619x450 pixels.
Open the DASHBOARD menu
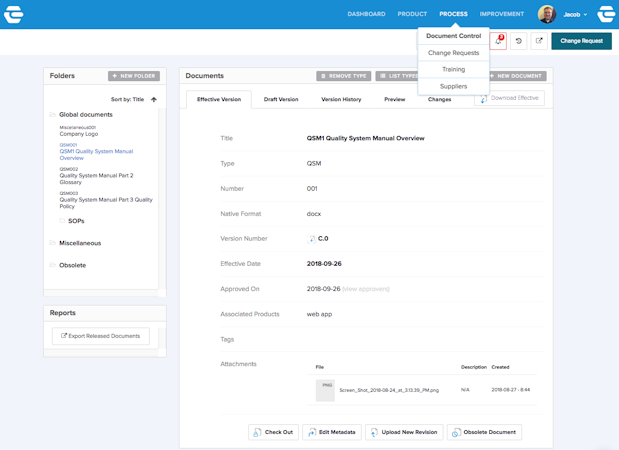[x=366, y=14]
